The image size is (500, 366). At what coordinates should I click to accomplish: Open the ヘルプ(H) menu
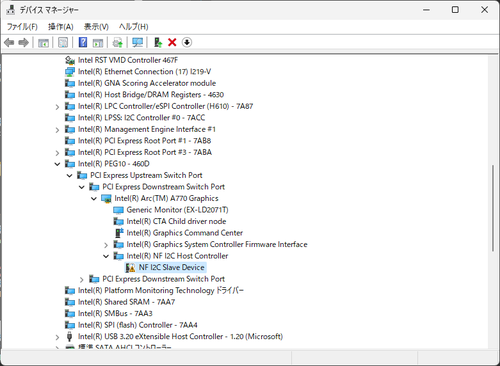coord(134,27)
